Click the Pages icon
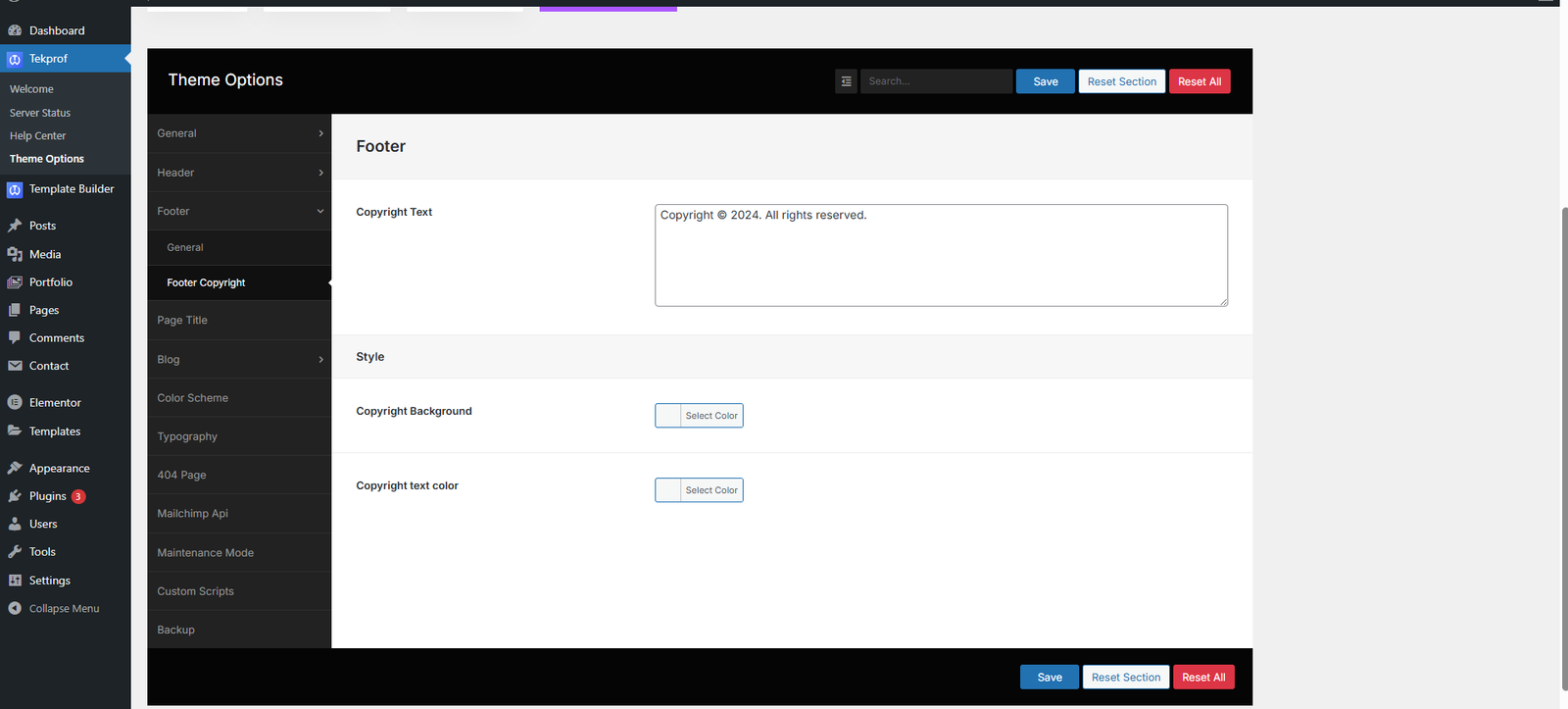 (x=15, y=310)
